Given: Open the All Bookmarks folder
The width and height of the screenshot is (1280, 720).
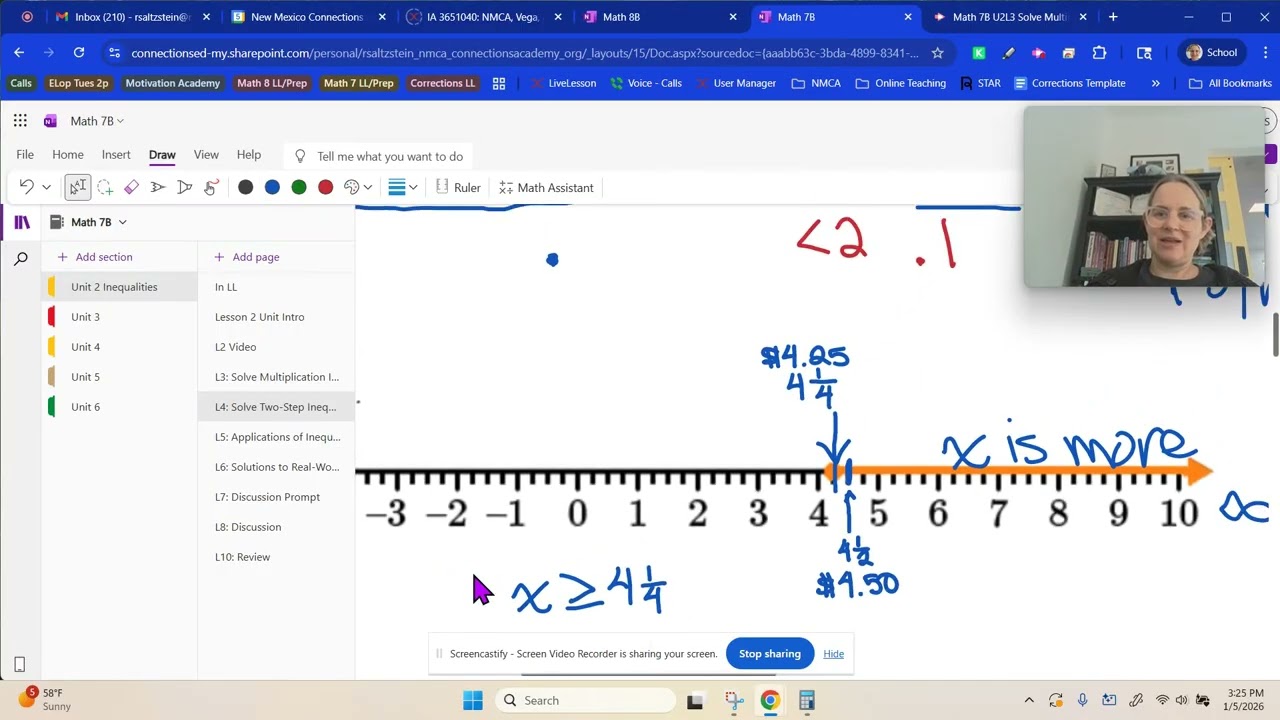Looking at the screenshot, I should [1230, 83].
